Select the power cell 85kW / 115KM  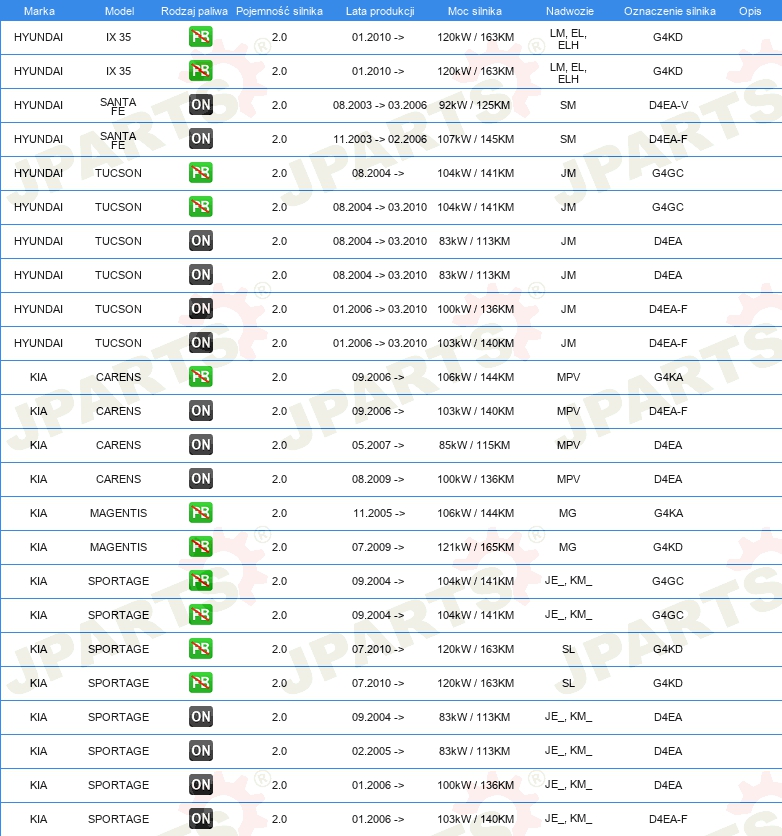[474, 445]
